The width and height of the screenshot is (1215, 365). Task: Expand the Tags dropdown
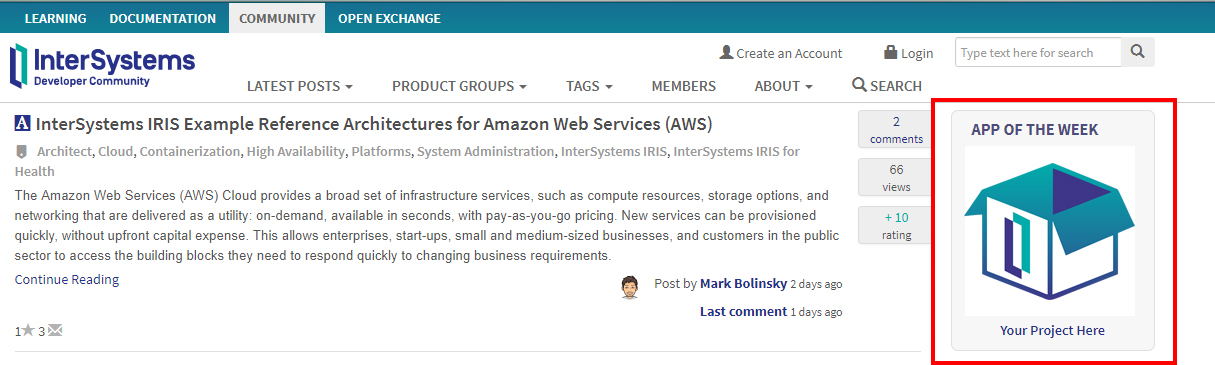tap(589, 86)
